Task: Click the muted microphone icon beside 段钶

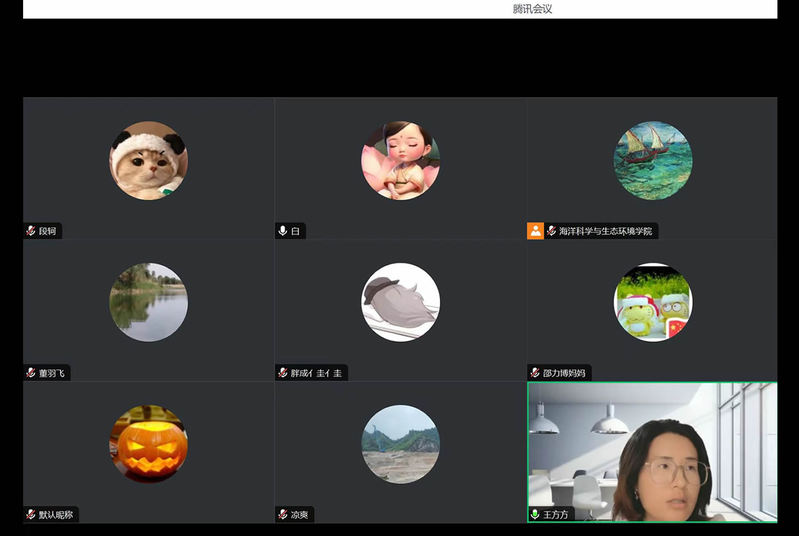Action: 31,231
